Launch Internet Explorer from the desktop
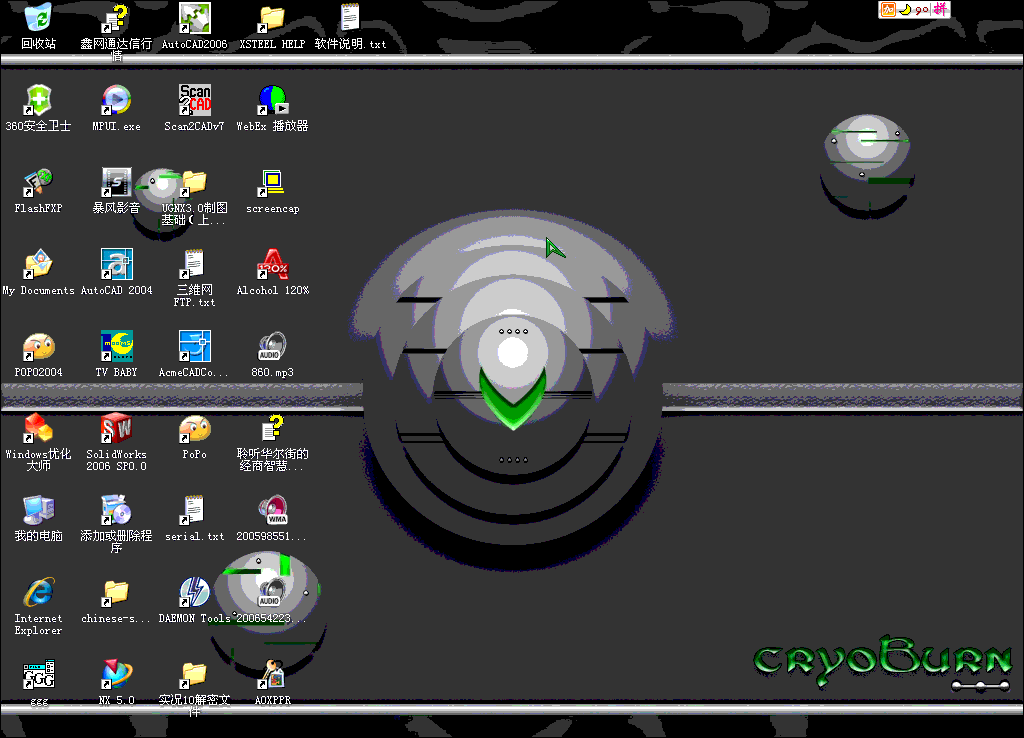Image resolution: width=1024 pixels, height=738 pixels. [x=39, y=592]
